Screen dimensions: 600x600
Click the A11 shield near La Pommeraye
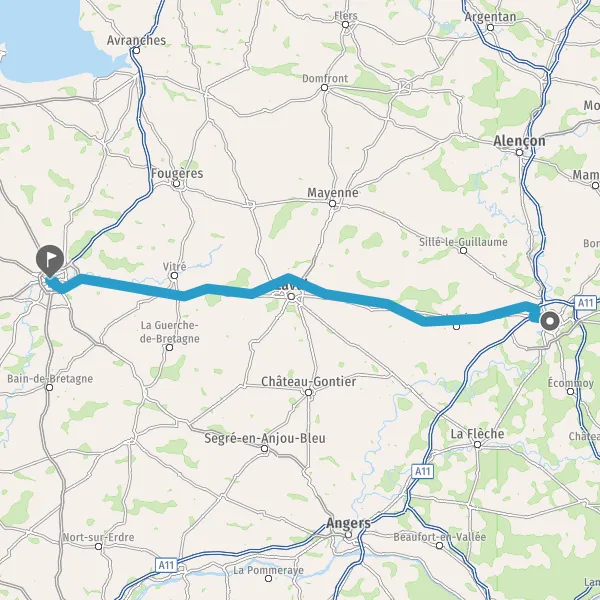pos(167,565)
